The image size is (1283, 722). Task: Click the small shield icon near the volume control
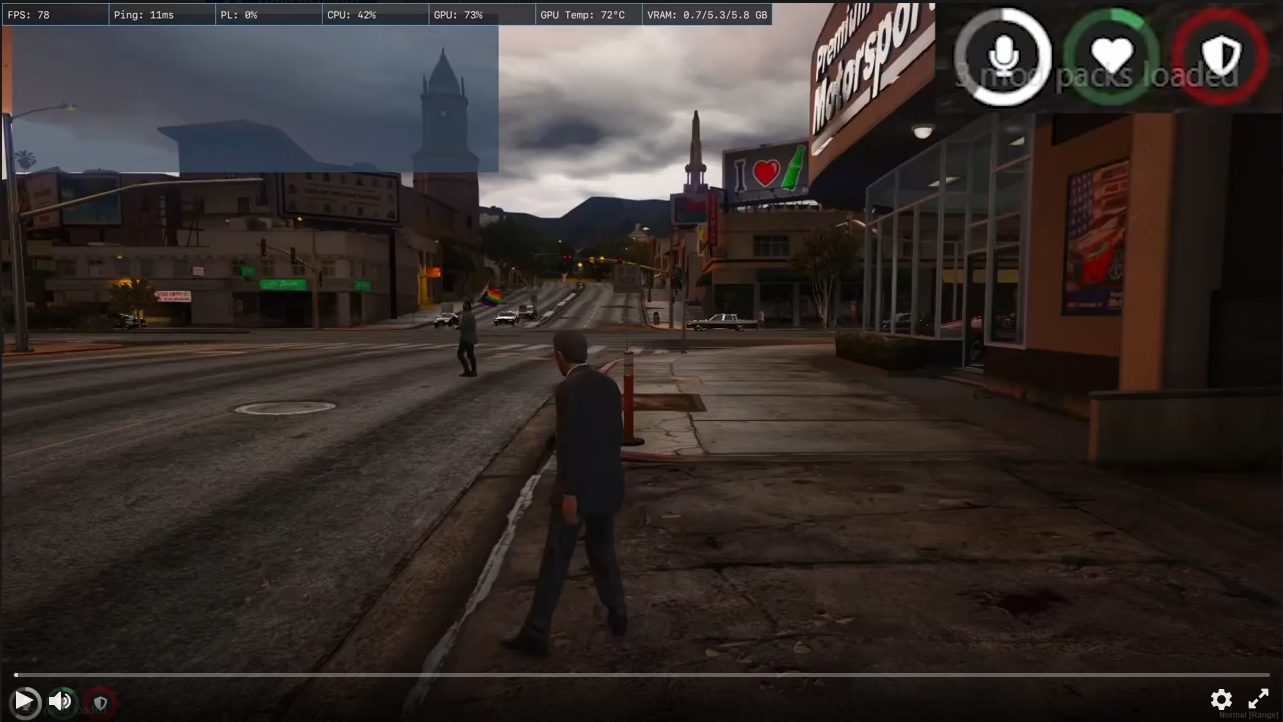[100, 703]
